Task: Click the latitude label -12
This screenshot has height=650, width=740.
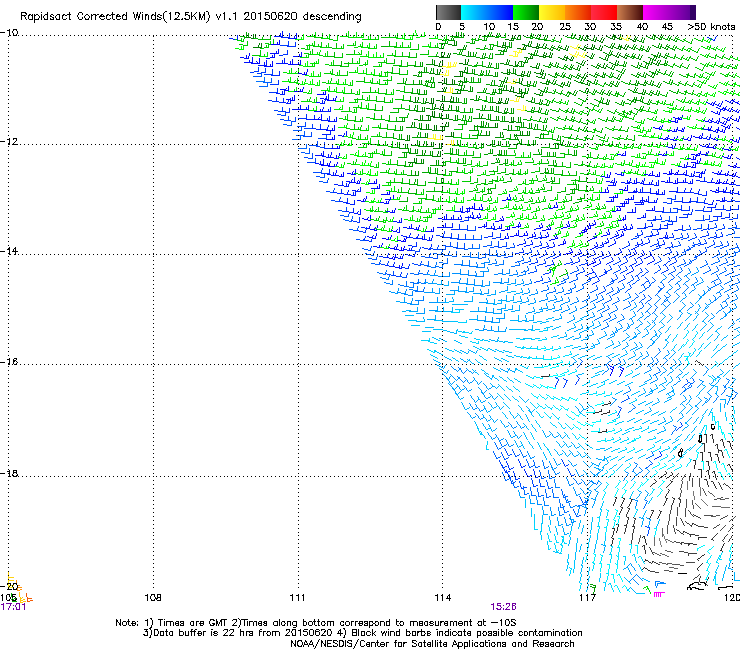Action: click(x=9, y=142)
